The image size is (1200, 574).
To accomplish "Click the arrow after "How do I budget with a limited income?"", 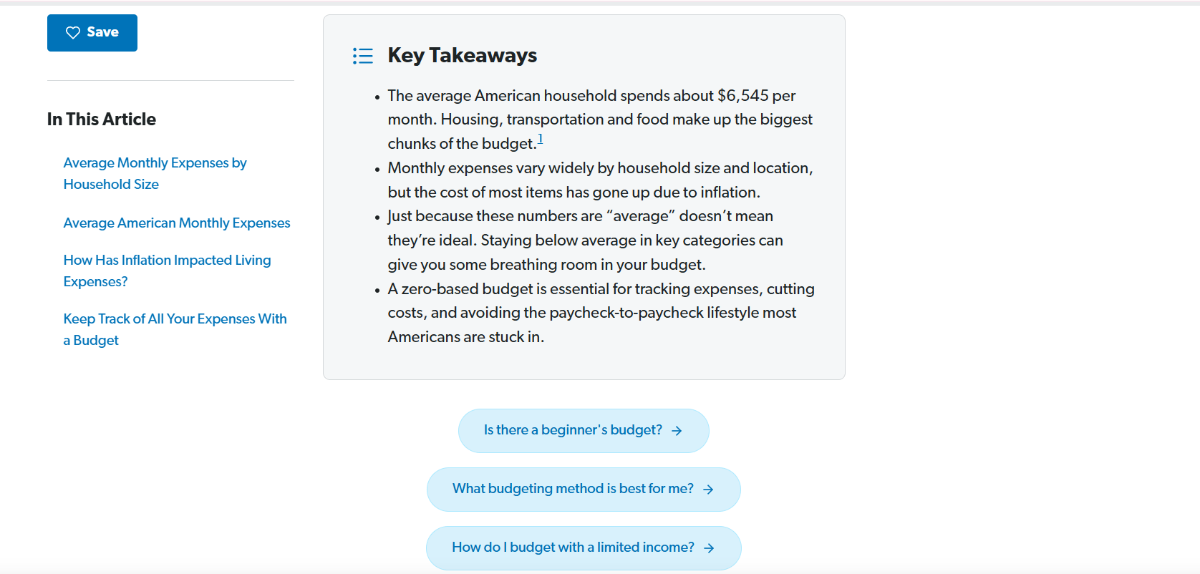I will 709,548.
